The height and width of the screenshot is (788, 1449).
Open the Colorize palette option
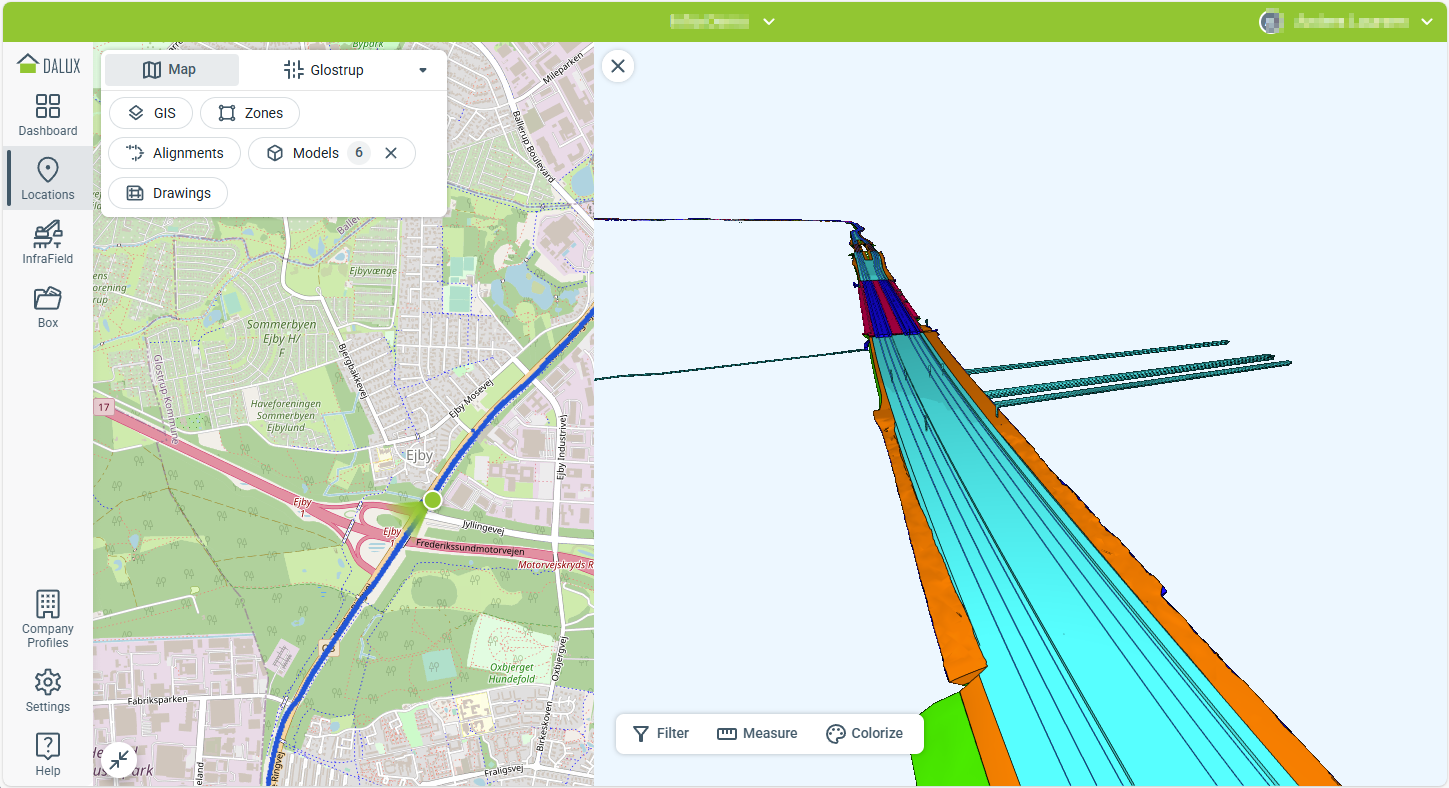point(864,733)
